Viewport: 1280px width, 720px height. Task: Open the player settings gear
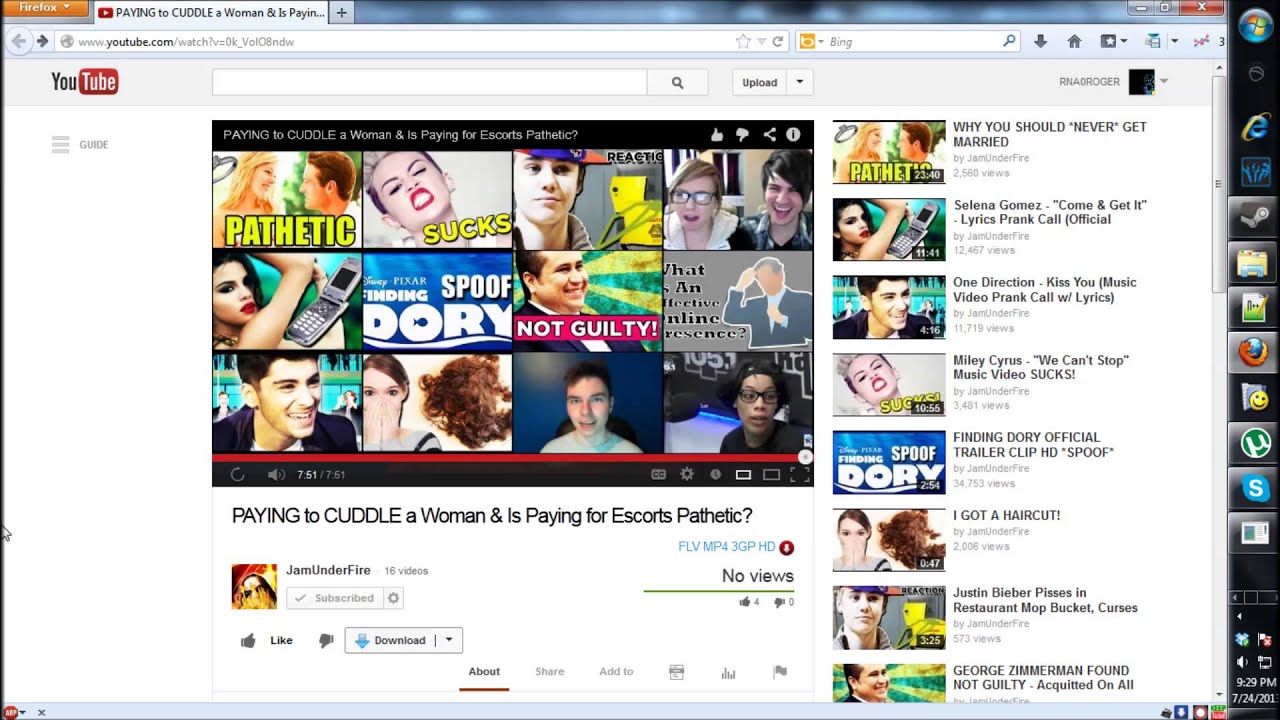point(687,475)
